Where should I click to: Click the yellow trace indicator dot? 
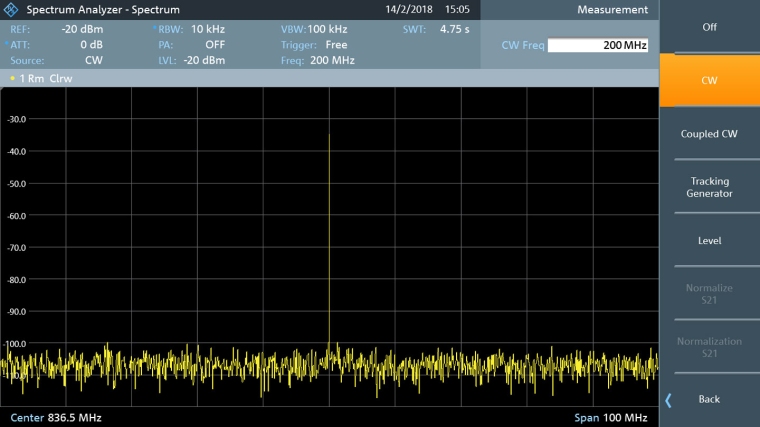(11, 78)
